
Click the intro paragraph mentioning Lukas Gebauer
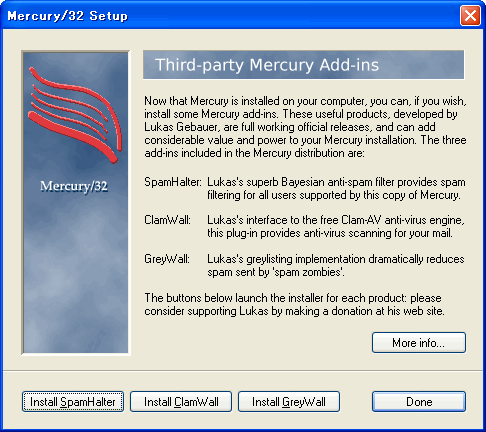click(x=305, y=127)
